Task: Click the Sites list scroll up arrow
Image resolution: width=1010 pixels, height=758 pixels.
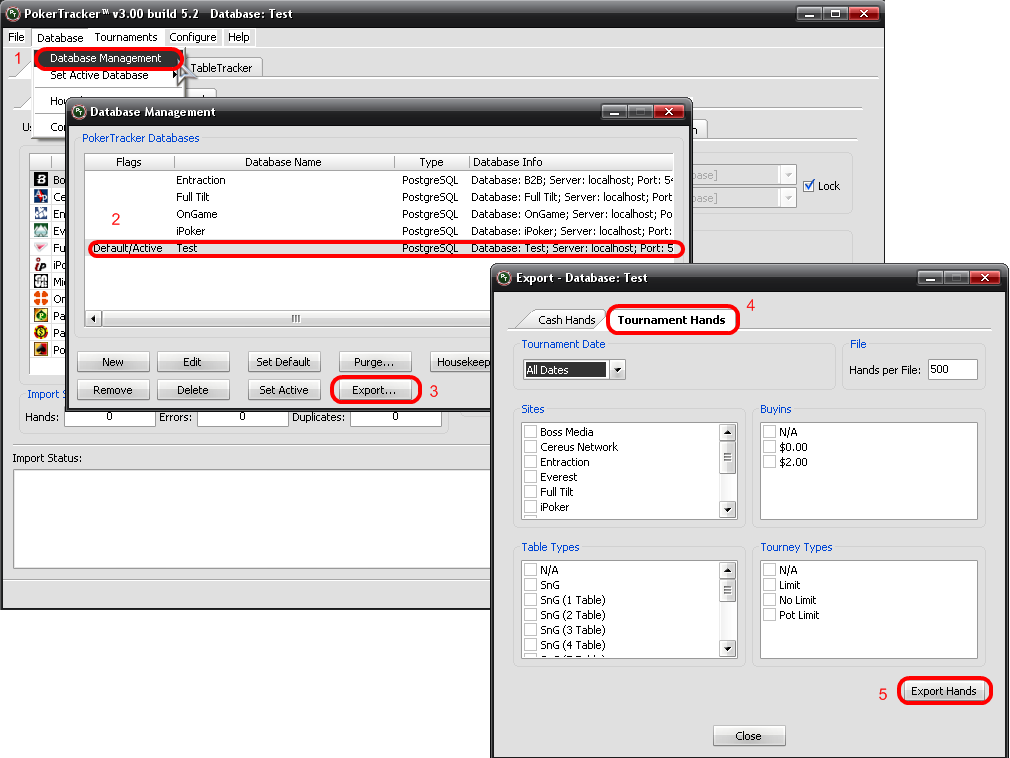Action: (x=727, y=432)
